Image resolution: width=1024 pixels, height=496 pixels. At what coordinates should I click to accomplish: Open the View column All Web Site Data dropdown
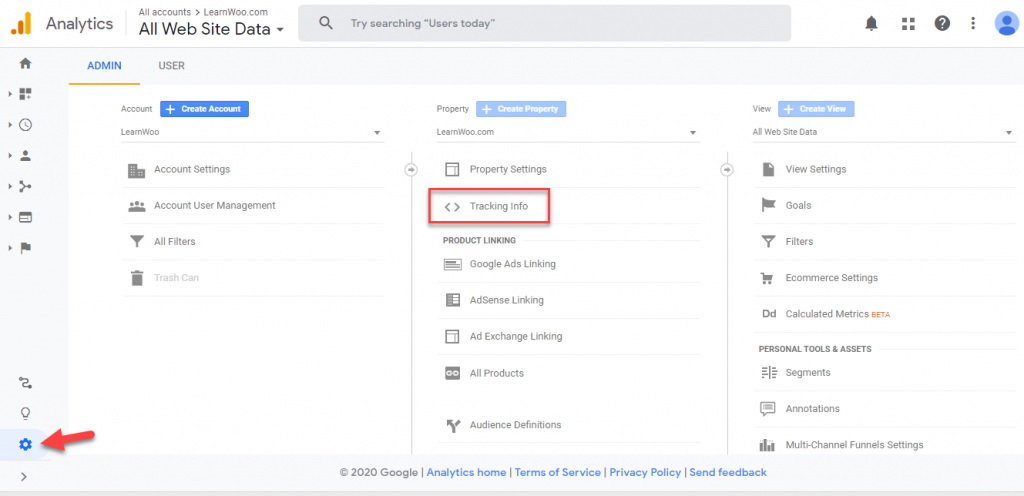884,132
